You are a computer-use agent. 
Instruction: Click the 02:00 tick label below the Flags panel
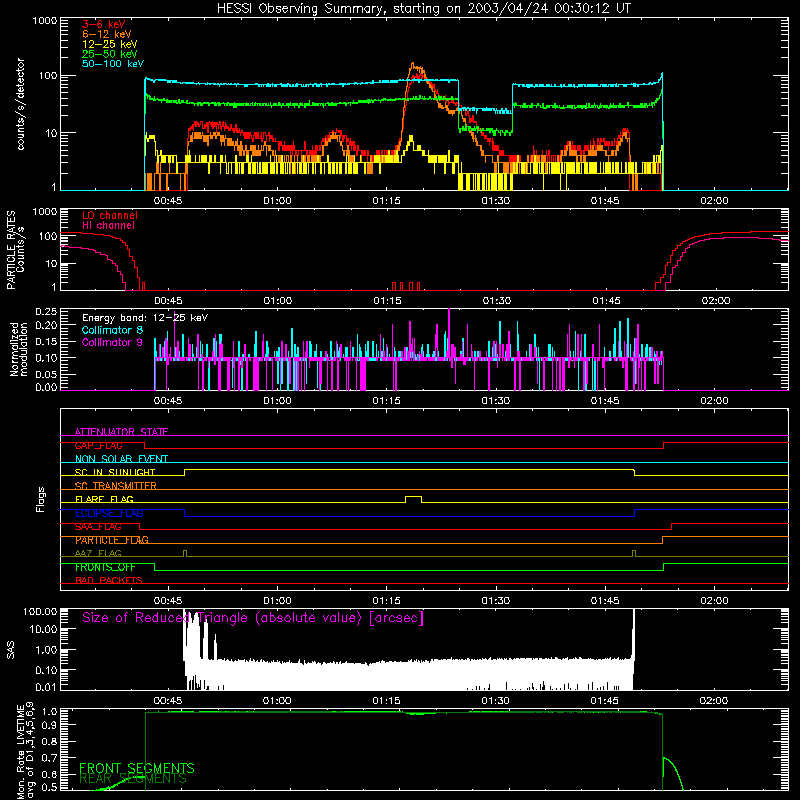[714, 600]
